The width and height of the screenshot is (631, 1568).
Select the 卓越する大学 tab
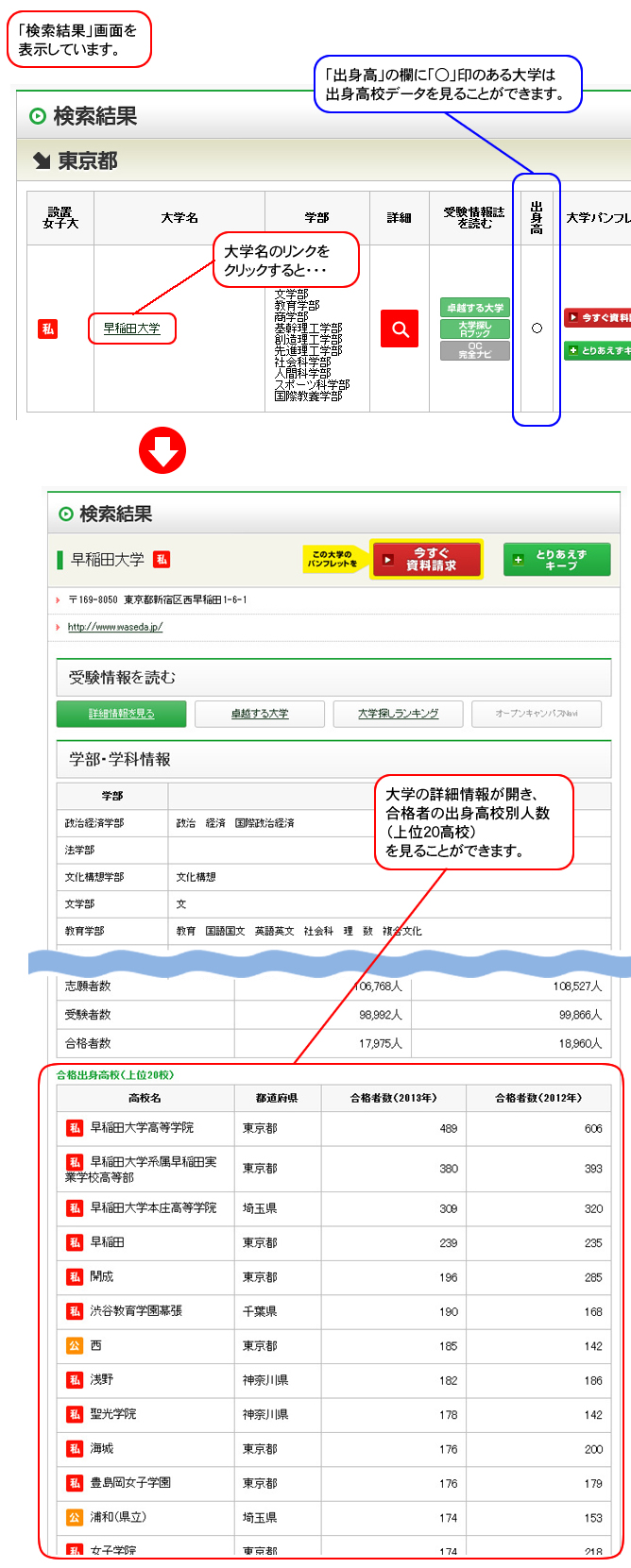click(x=260, y=714)
